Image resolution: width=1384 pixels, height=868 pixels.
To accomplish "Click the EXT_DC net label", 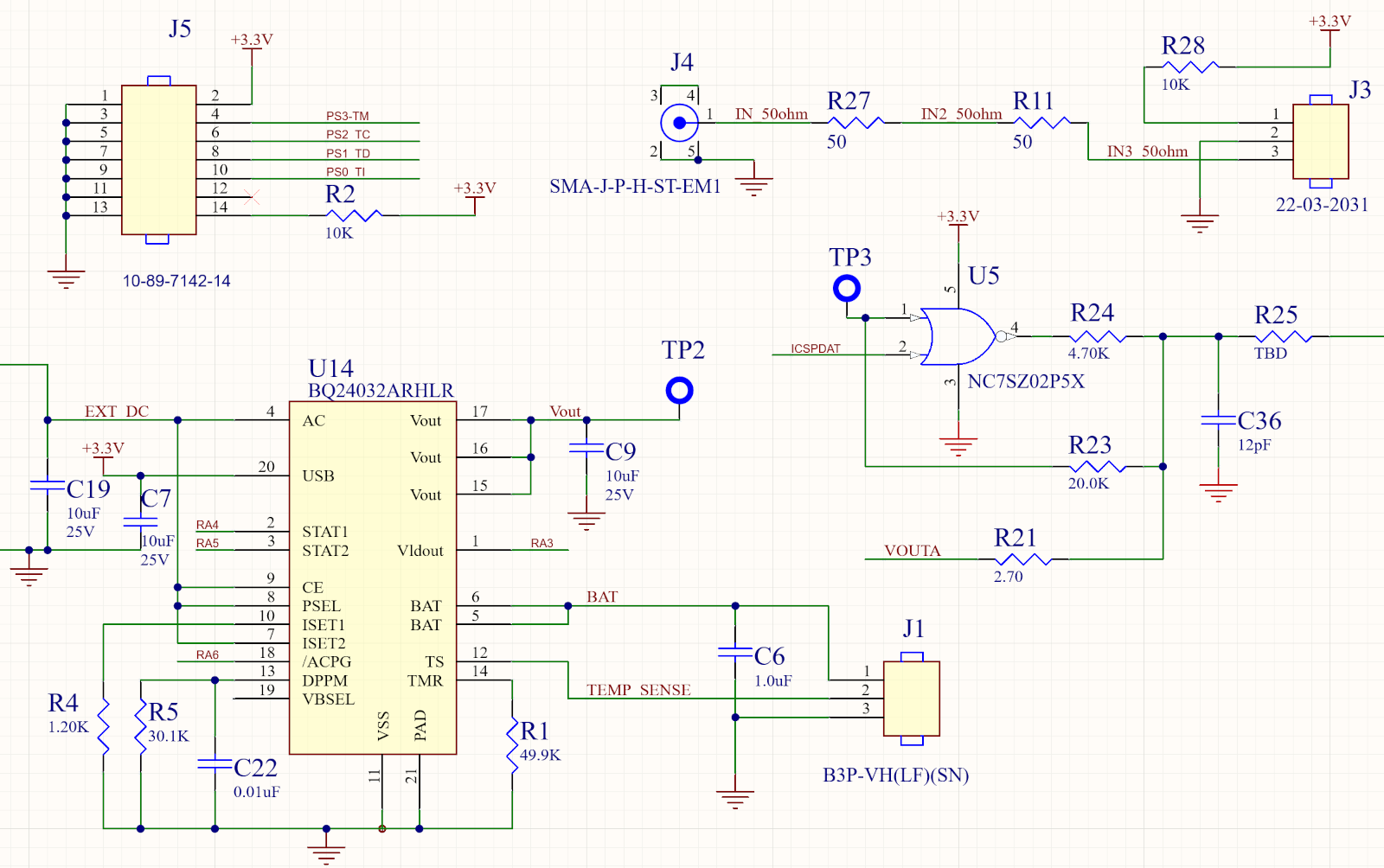I will (x=117, y=412).
